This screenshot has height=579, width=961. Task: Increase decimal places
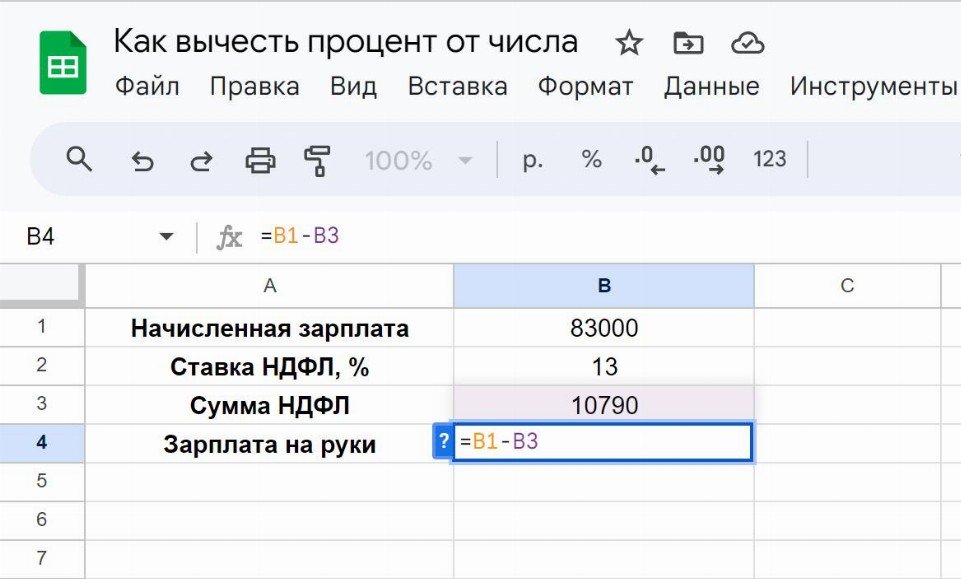(x=709, y=160)
